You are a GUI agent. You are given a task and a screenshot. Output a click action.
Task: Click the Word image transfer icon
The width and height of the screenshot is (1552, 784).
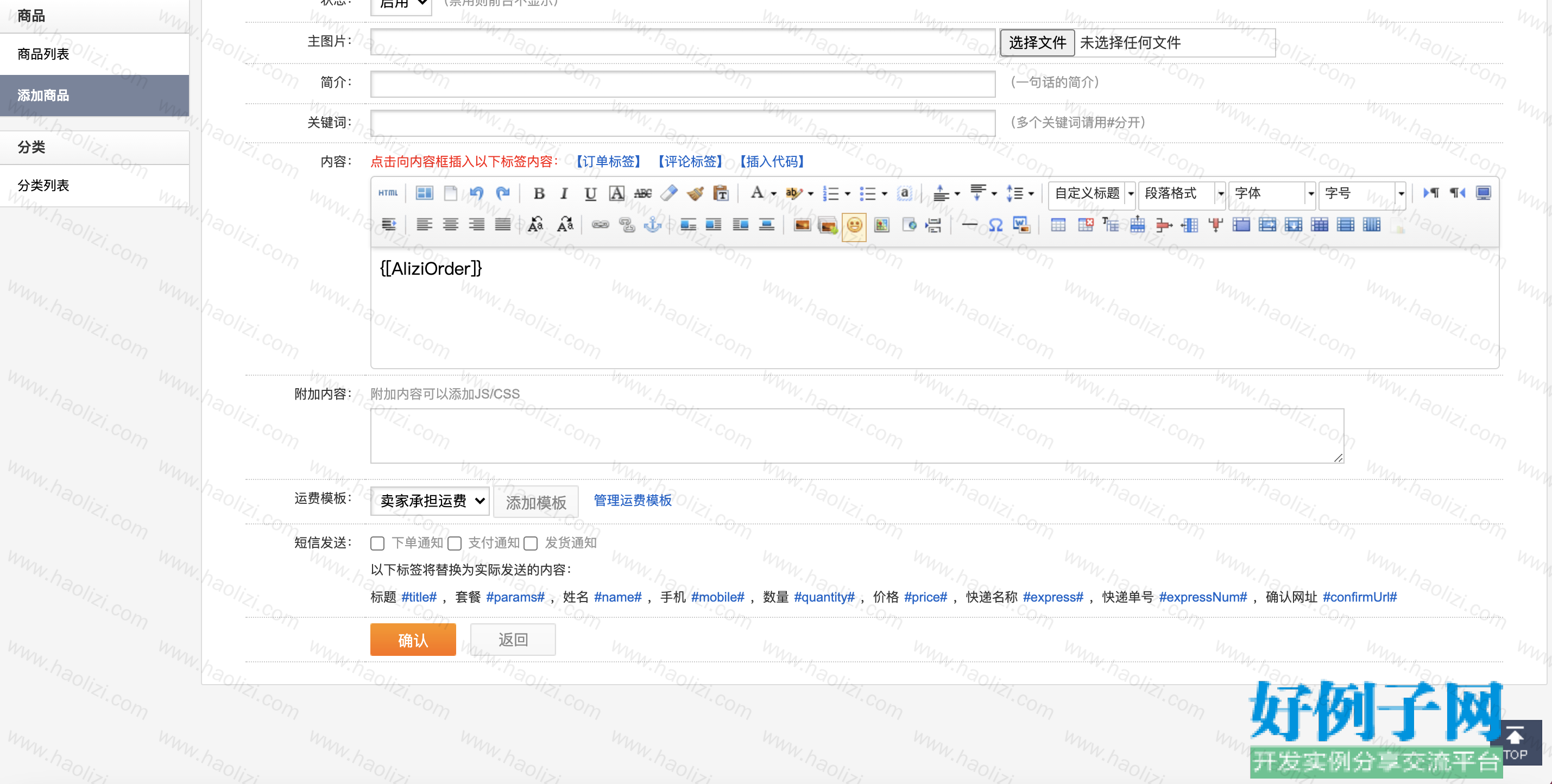1022,225
